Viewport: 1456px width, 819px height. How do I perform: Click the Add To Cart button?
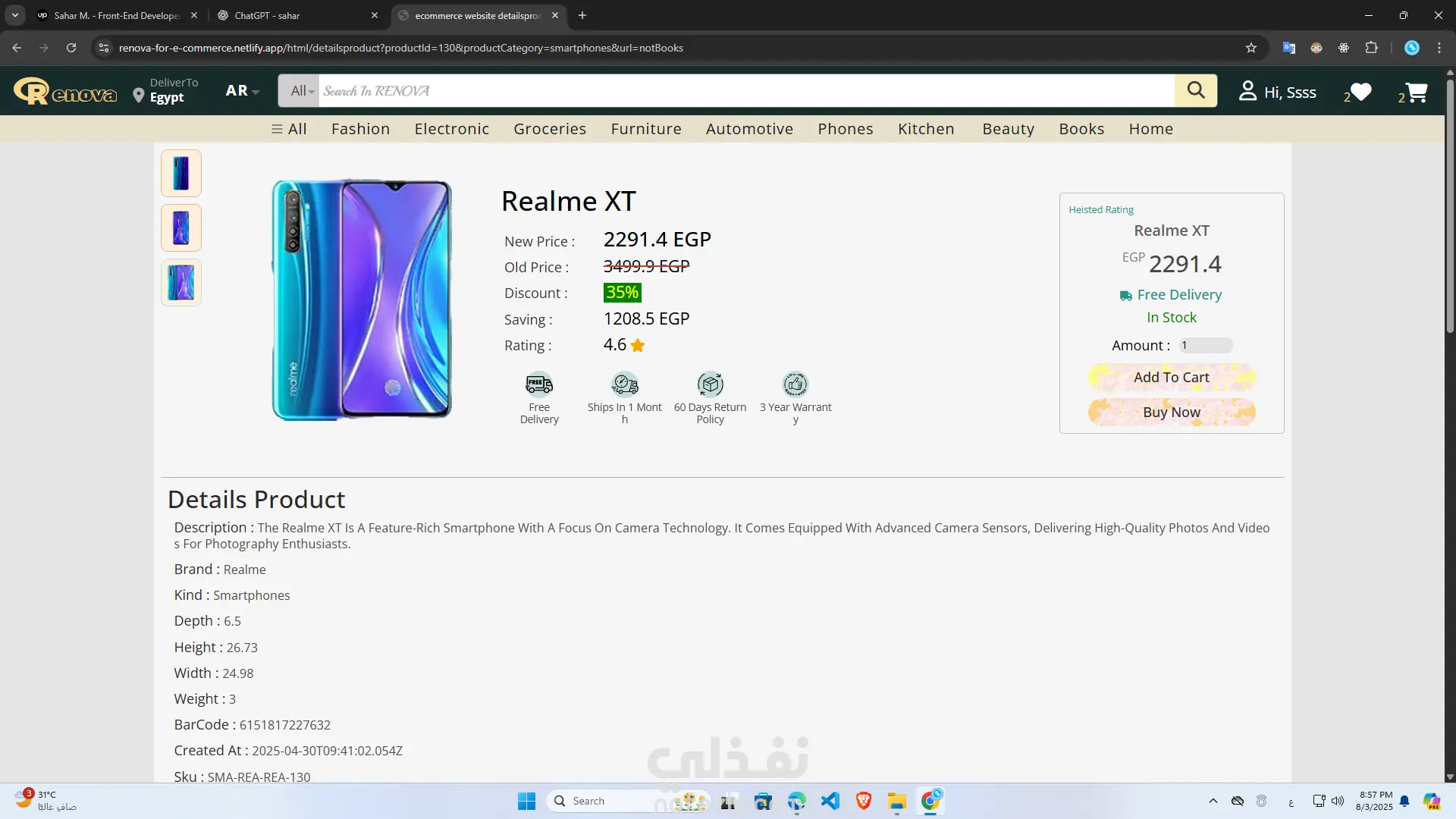pyautogui.click(x=1171, y=377)
